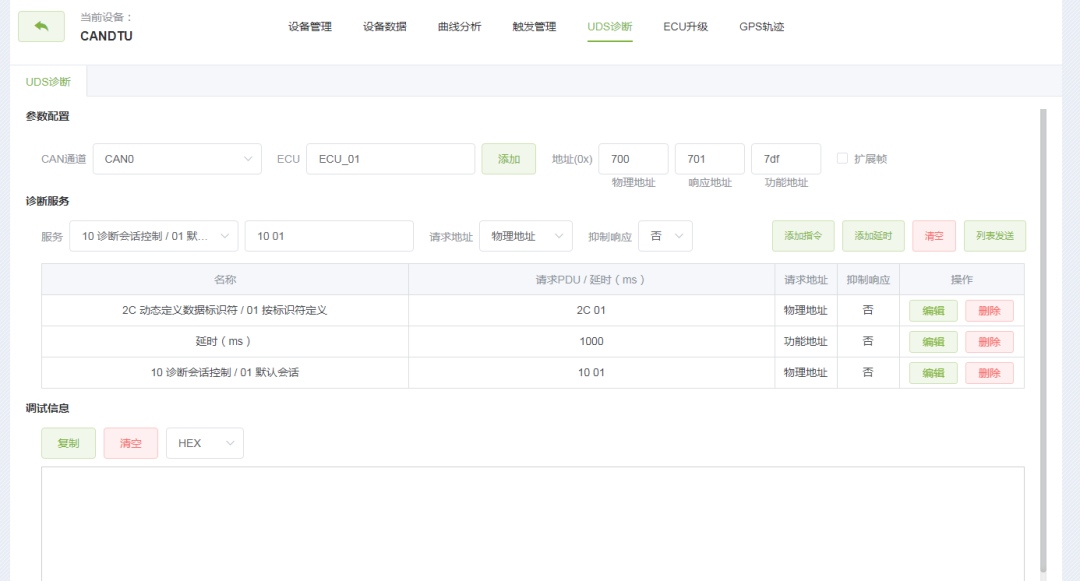This screenshot has height=581, width=1080.
Task: Click the 添加 ECU button
Action: 509,159
